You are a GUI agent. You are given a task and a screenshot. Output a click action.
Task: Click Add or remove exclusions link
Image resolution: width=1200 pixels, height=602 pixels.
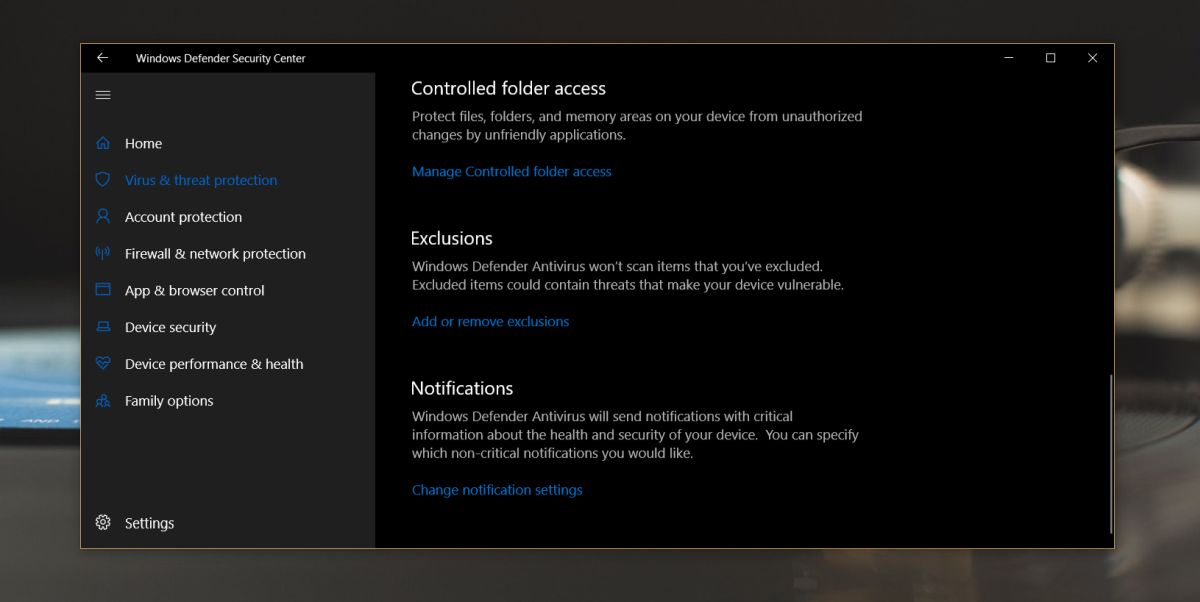(490, 322)
